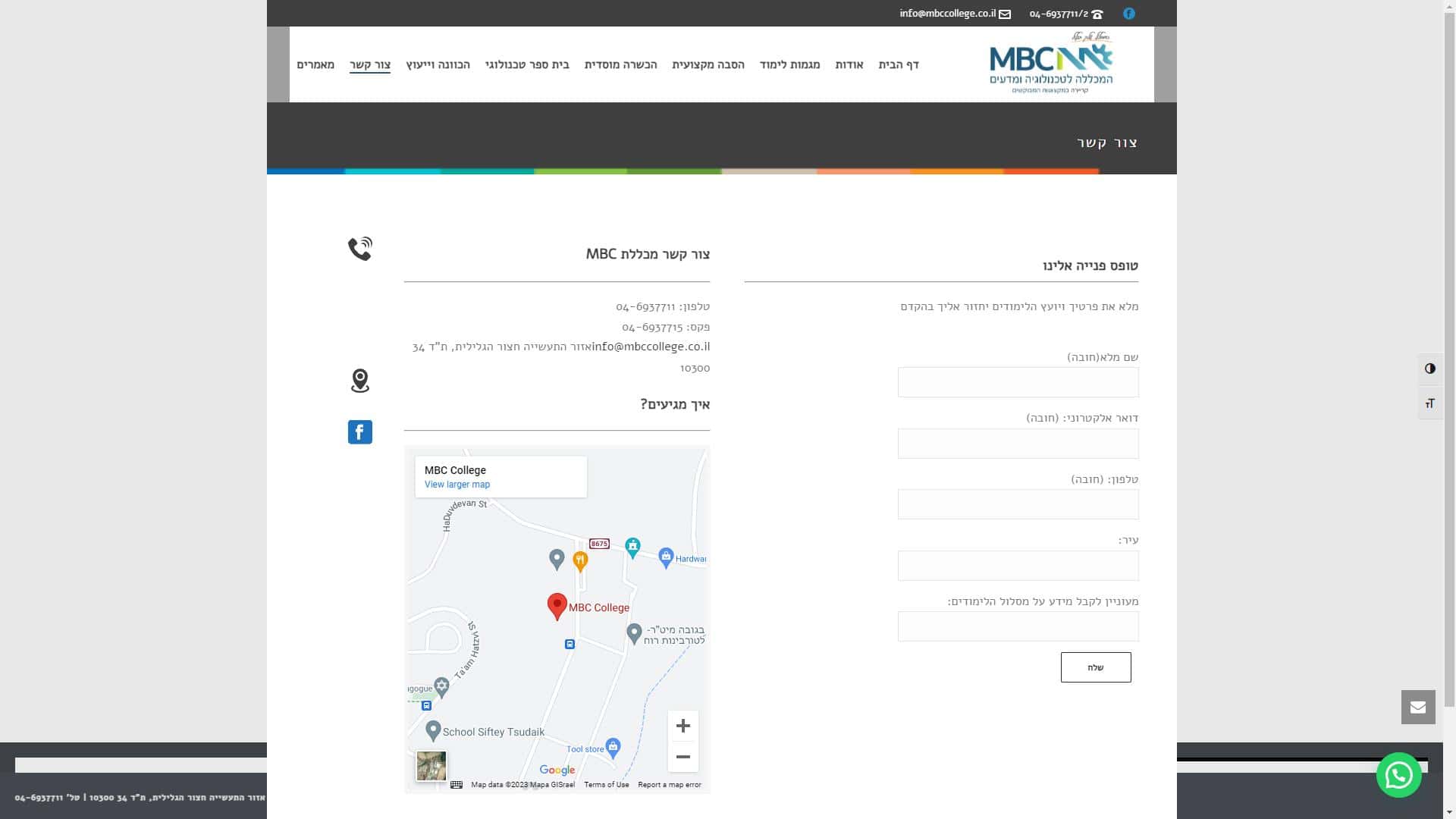Viewport: 1456px width, 819px height.
Task: Open map Terms of Use link
Action: pyautogui.click(x=607, y=785)
